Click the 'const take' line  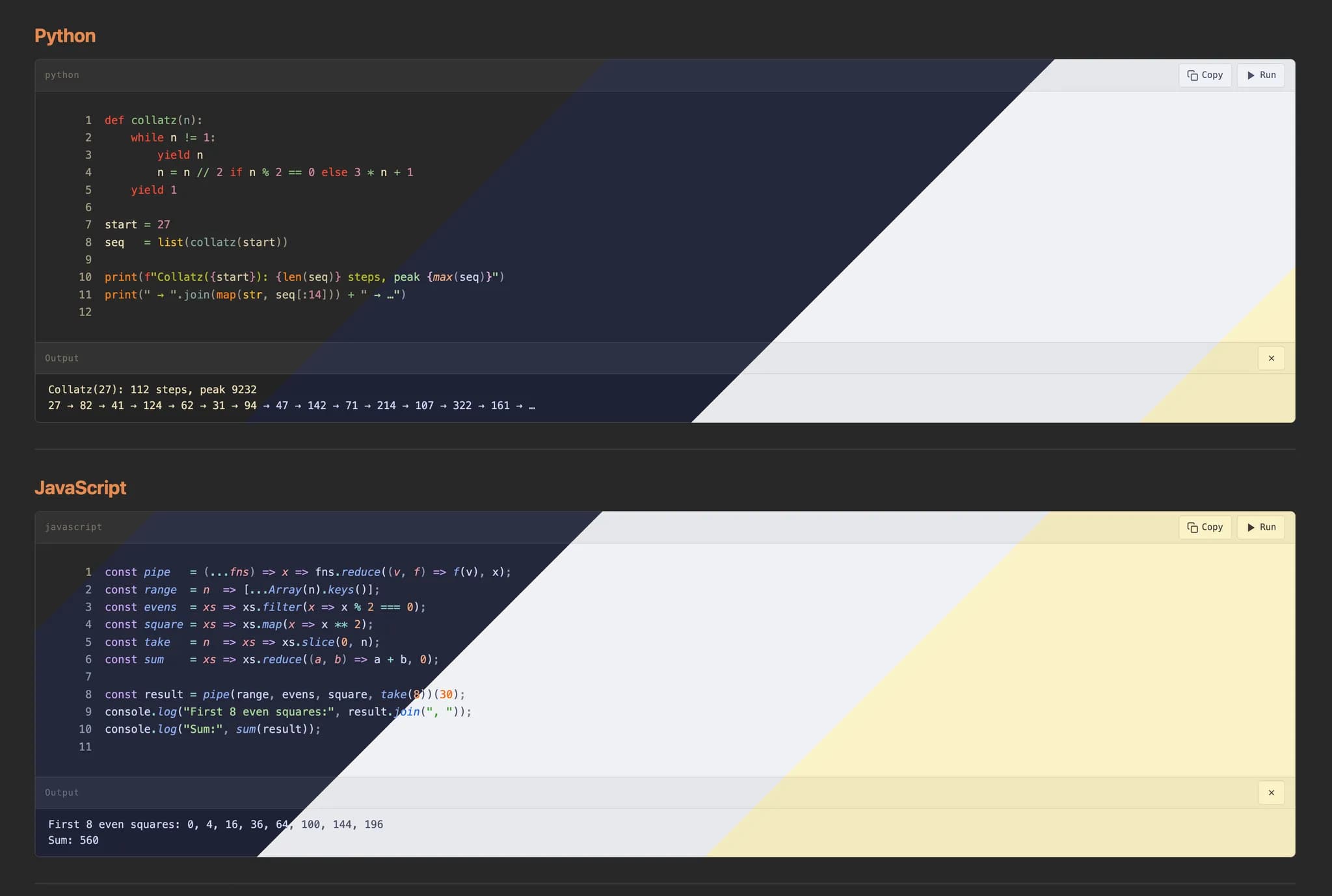pyautogui.click(x=242, y=642)
